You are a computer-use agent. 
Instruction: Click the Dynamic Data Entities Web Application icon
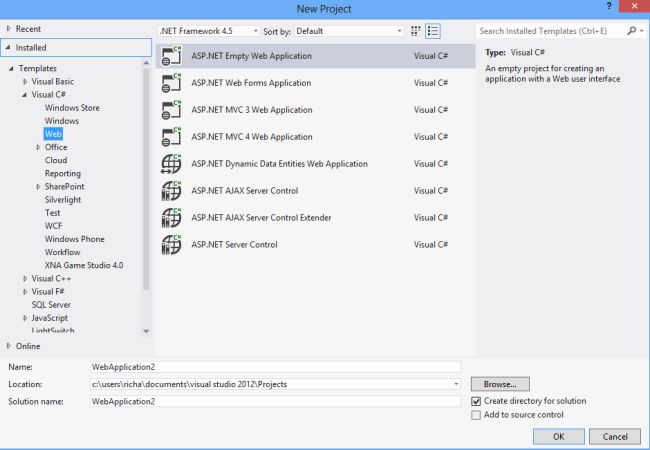pos(171,164)
